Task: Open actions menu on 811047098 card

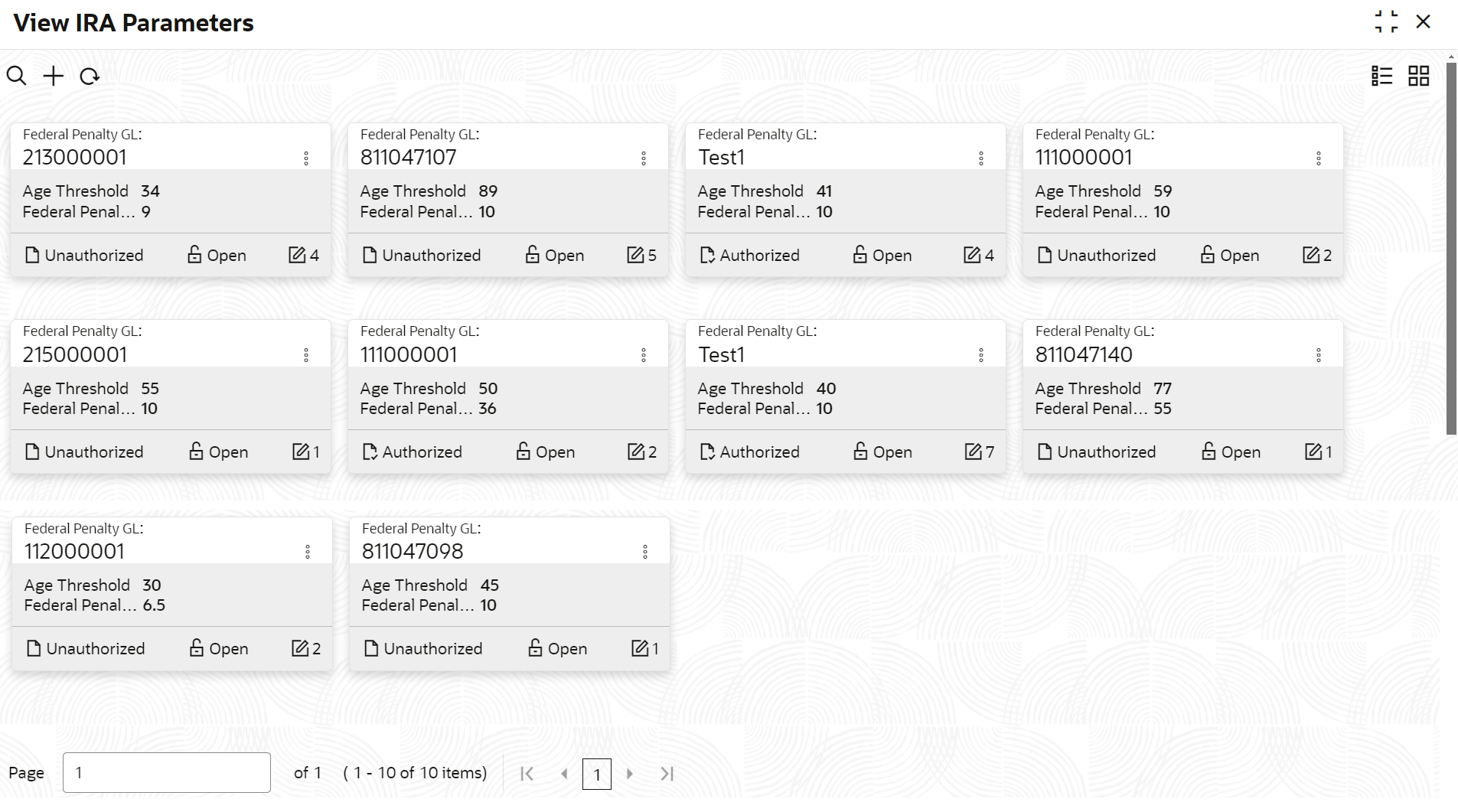Action: point(645,552)
